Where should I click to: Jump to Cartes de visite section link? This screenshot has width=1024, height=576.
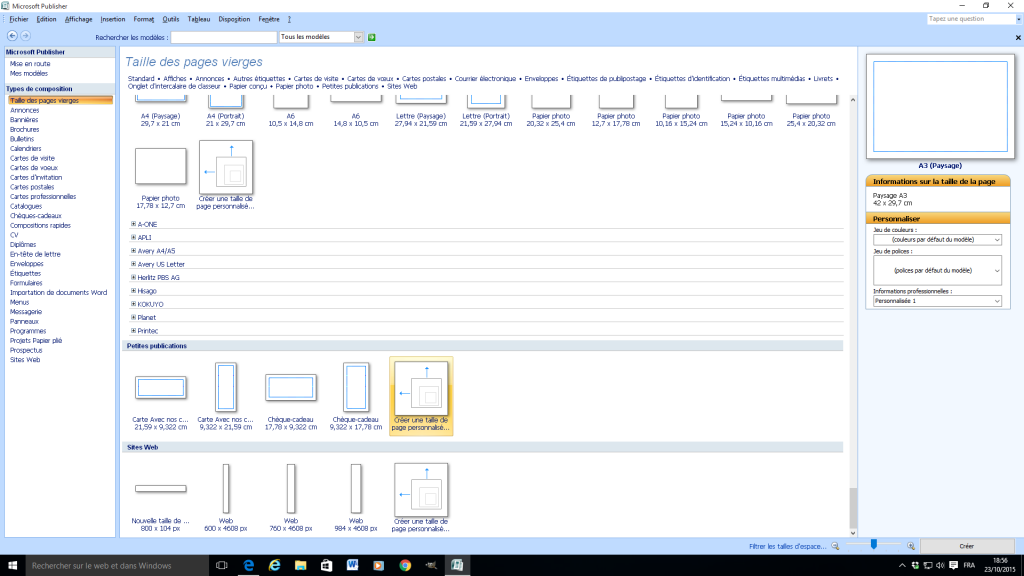[x=316, y=79]
